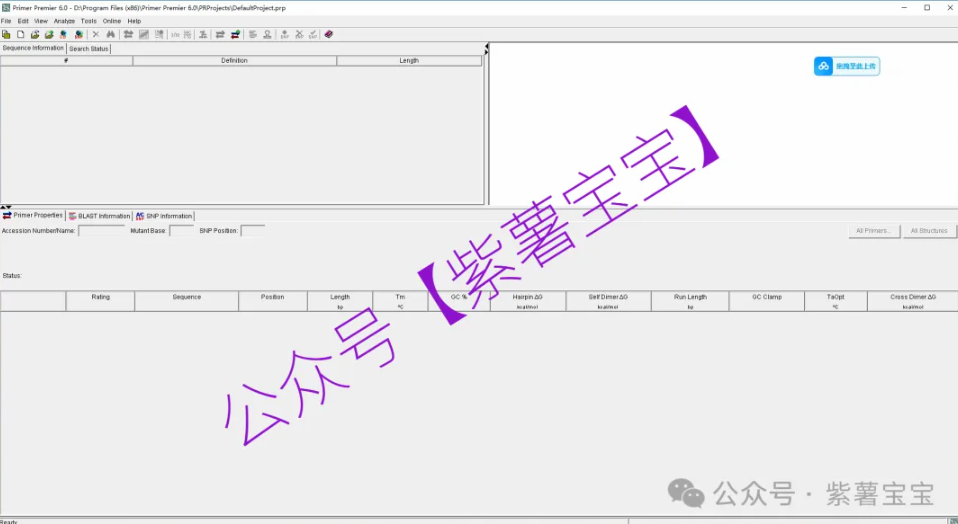
Task: Click the open folder toolbar icon
Action: coord(35,34)
